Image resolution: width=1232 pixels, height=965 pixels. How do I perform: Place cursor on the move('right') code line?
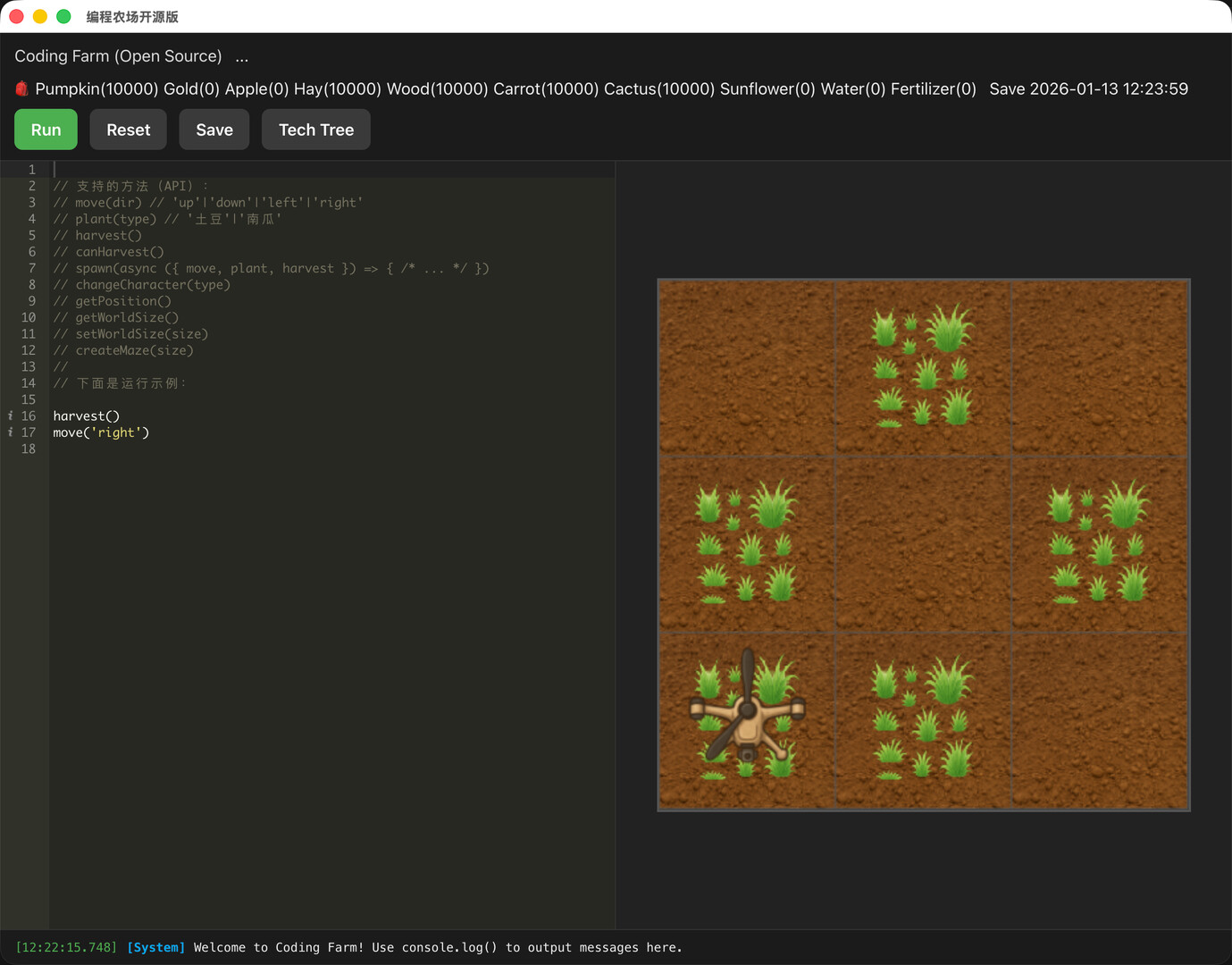(x=100, y=432)
